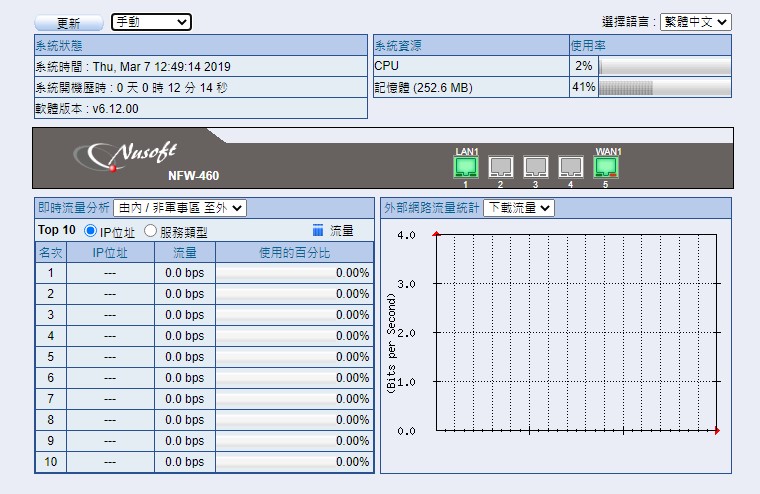This screenshot has width=760, height=494.
Task: Click the 名次 column header
Action: [x=50, y=252]
